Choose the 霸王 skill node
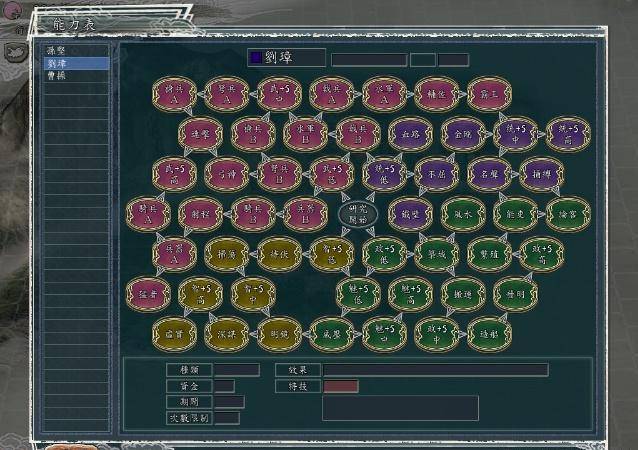This screenshot has width=638, height=450. coord(489,94)
